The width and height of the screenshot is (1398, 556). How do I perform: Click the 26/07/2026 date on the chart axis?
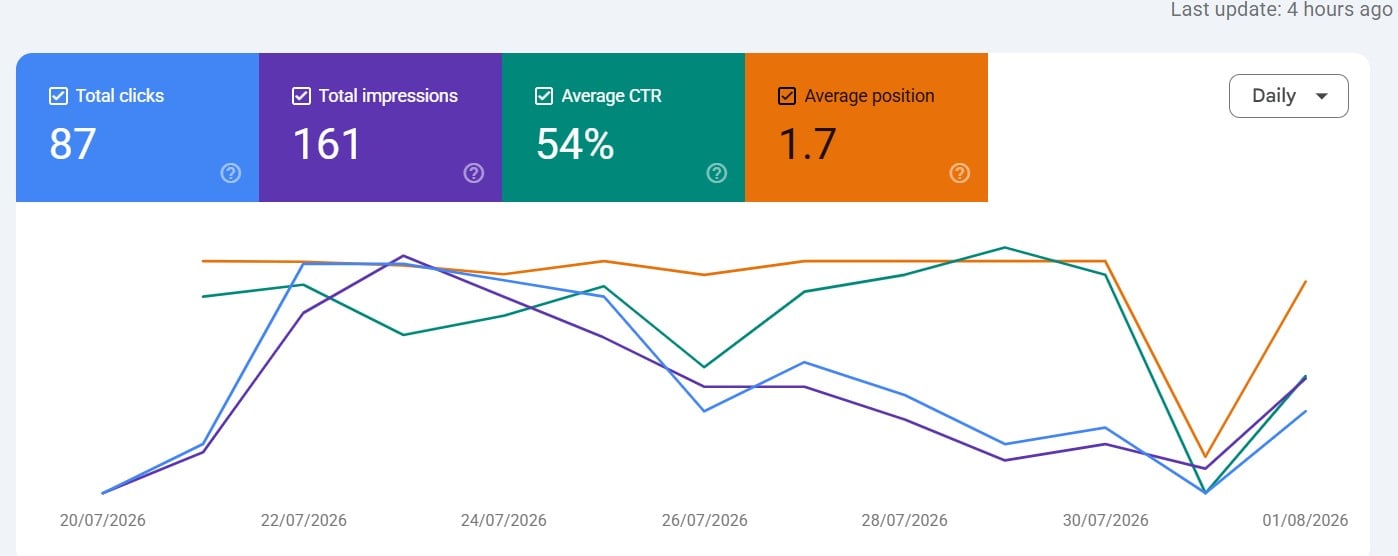705,521
